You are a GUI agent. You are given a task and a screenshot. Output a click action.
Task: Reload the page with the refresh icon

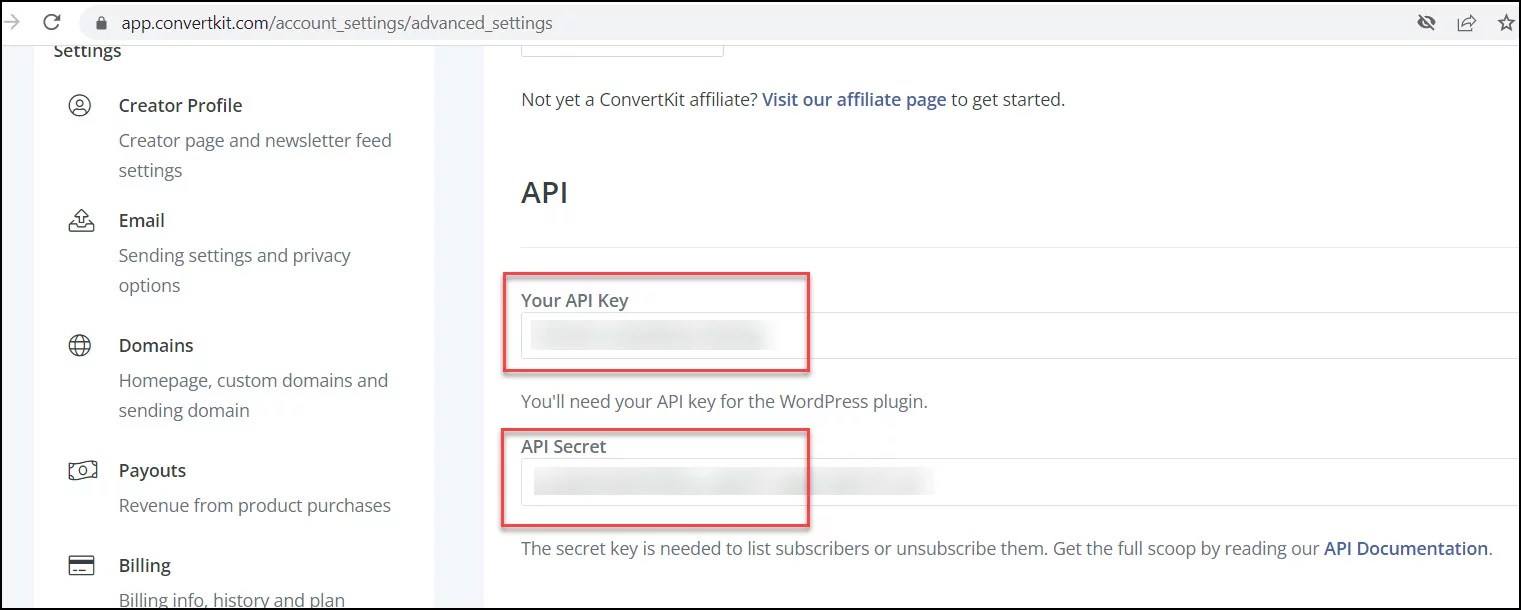click(x=49, y=22)
